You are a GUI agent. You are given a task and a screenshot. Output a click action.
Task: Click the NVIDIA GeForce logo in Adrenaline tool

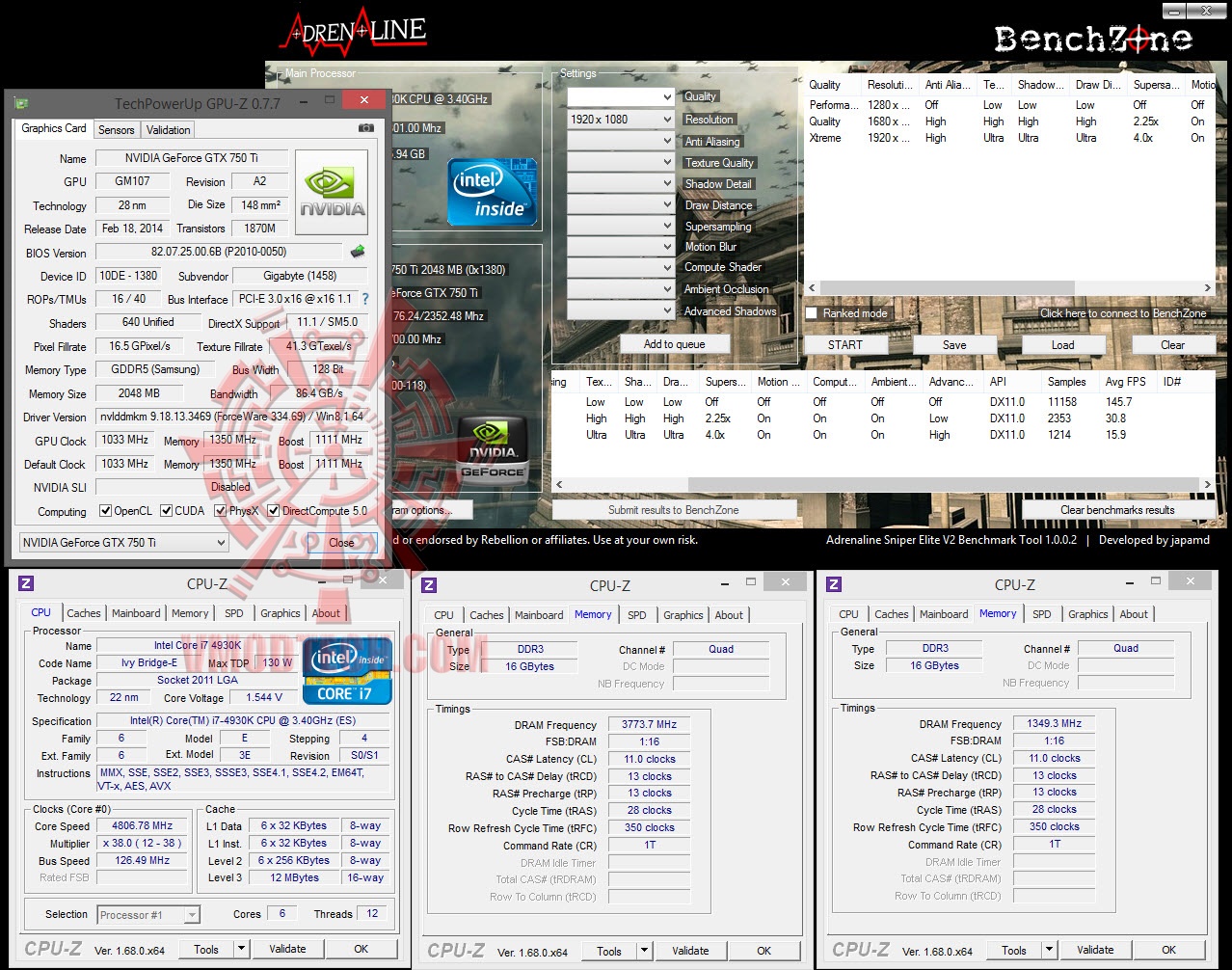493,451
